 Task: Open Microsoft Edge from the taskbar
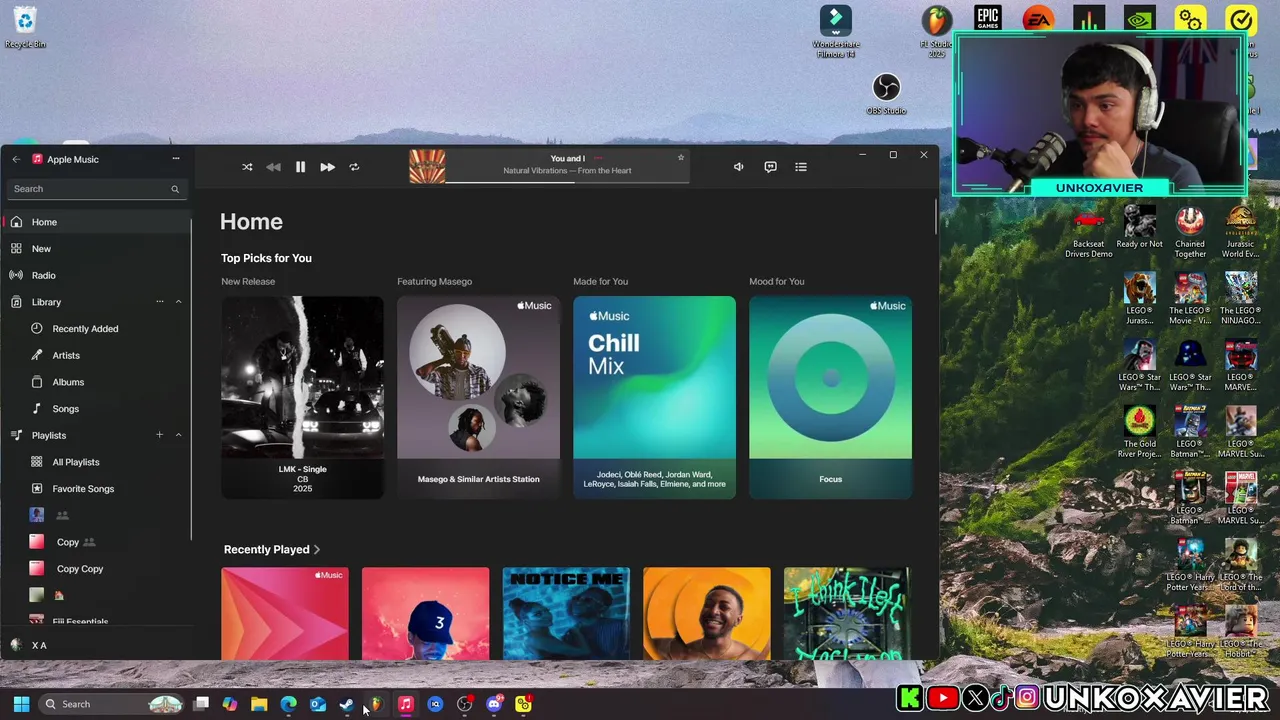288,704
